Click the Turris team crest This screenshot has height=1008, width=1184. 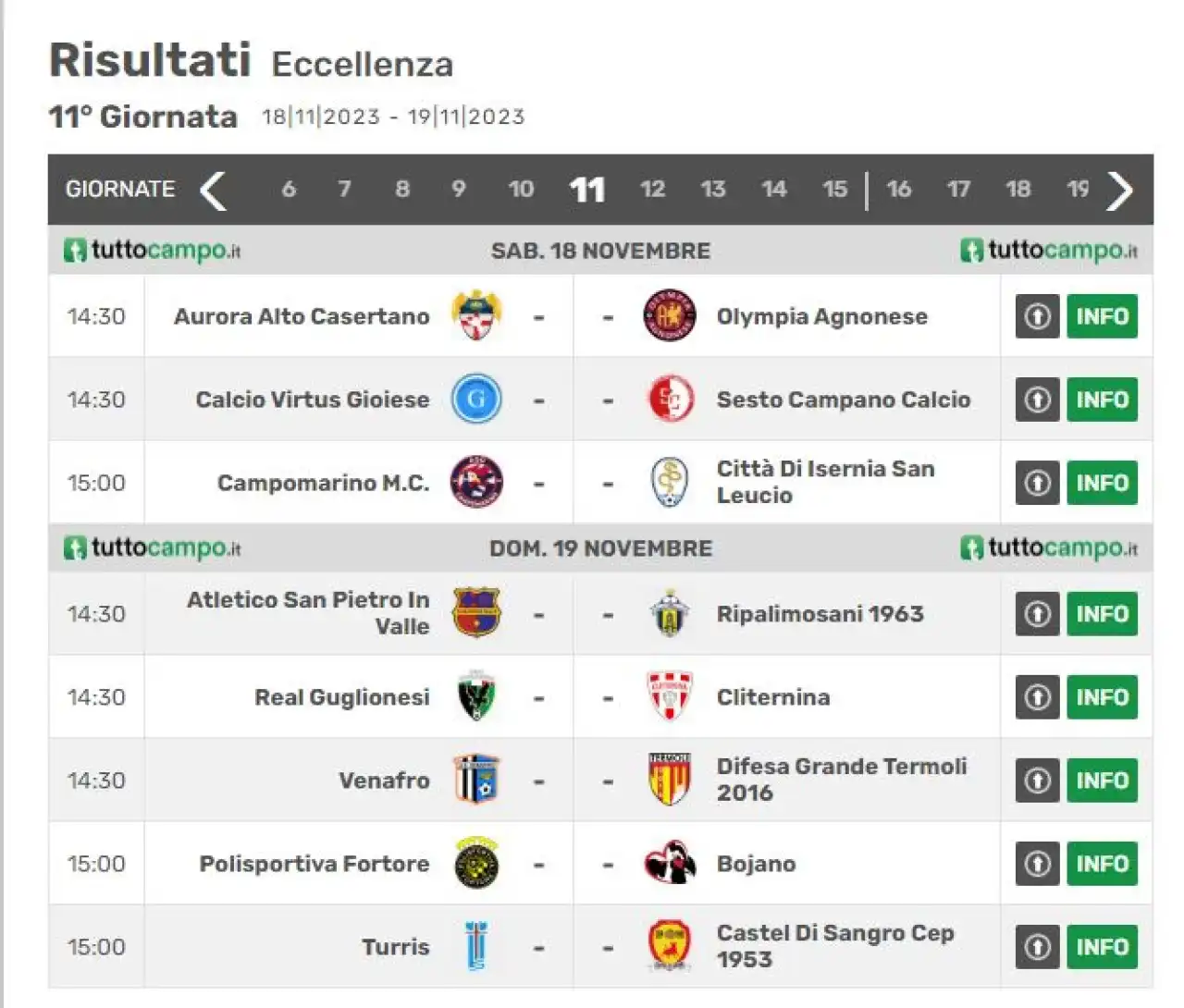click(476, 946)
